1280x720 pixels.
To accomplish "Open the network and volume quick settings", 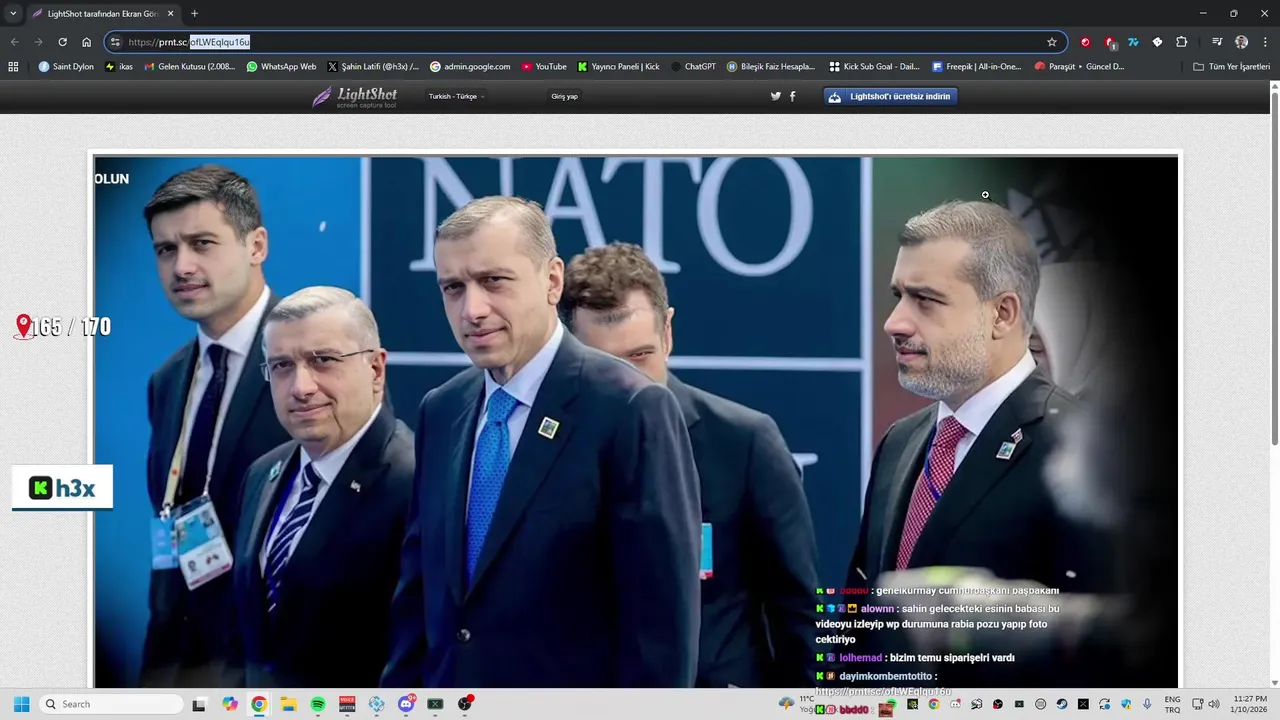I will [1206, 704].
